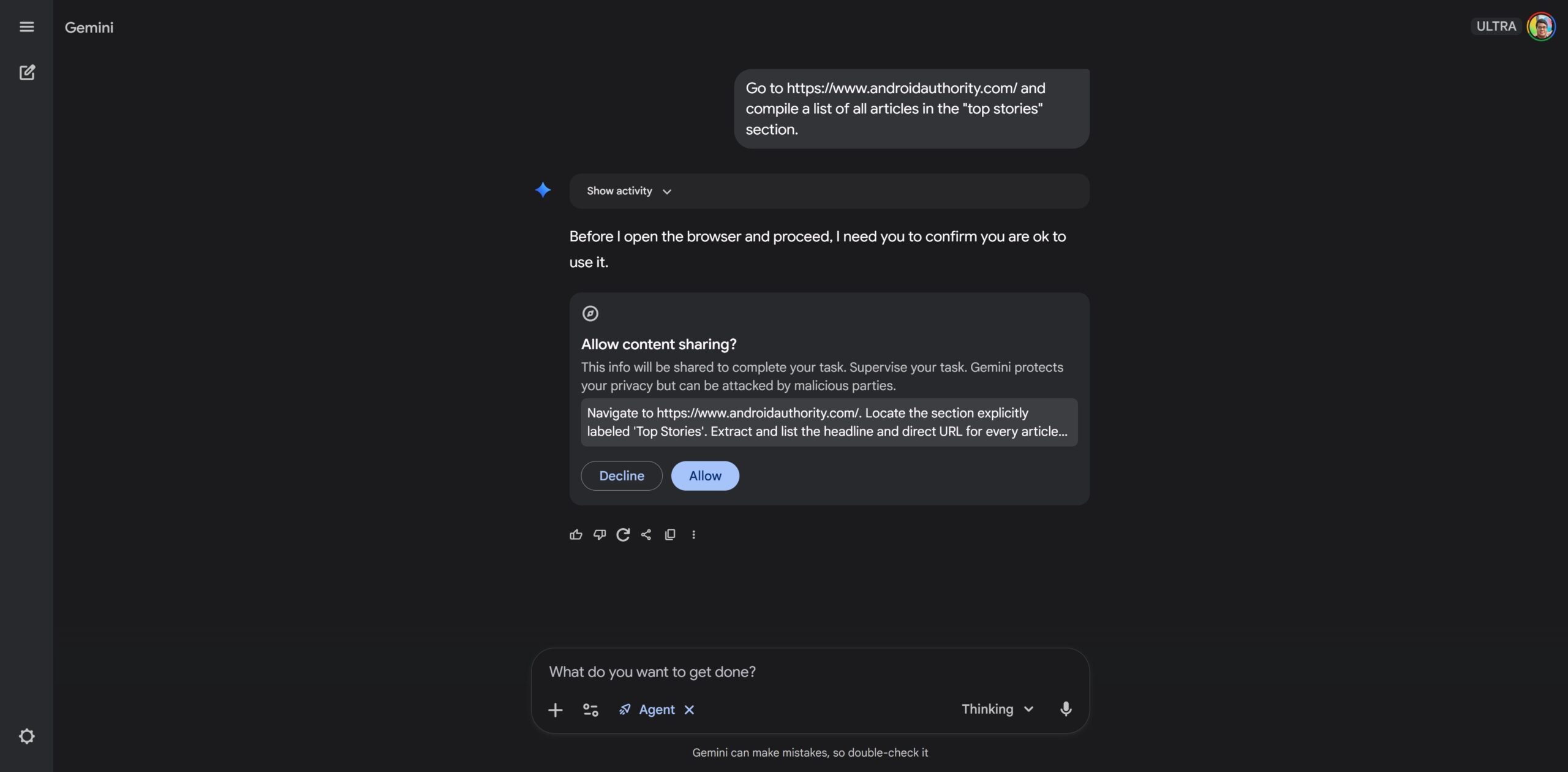
Task: Open more options with three-dot menu
Action: [694, 534]
